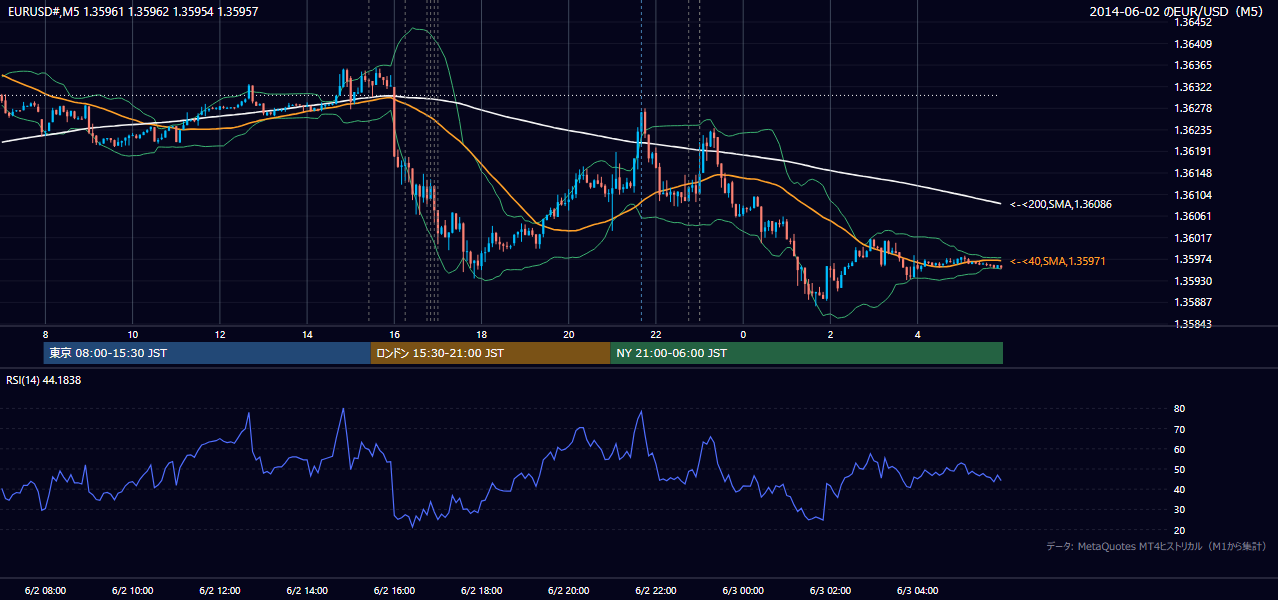This screenshot has width=1278, height=600.
Task: Click hour label 22 under price chart
Action: point(655,334)
